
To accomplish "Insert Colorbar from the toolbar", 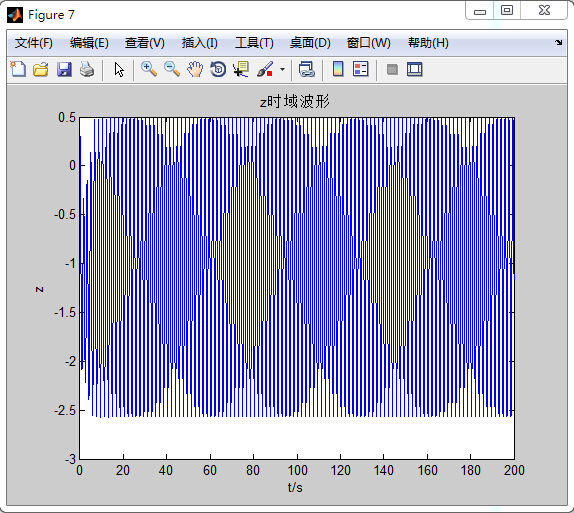I will tap(338, 69).
